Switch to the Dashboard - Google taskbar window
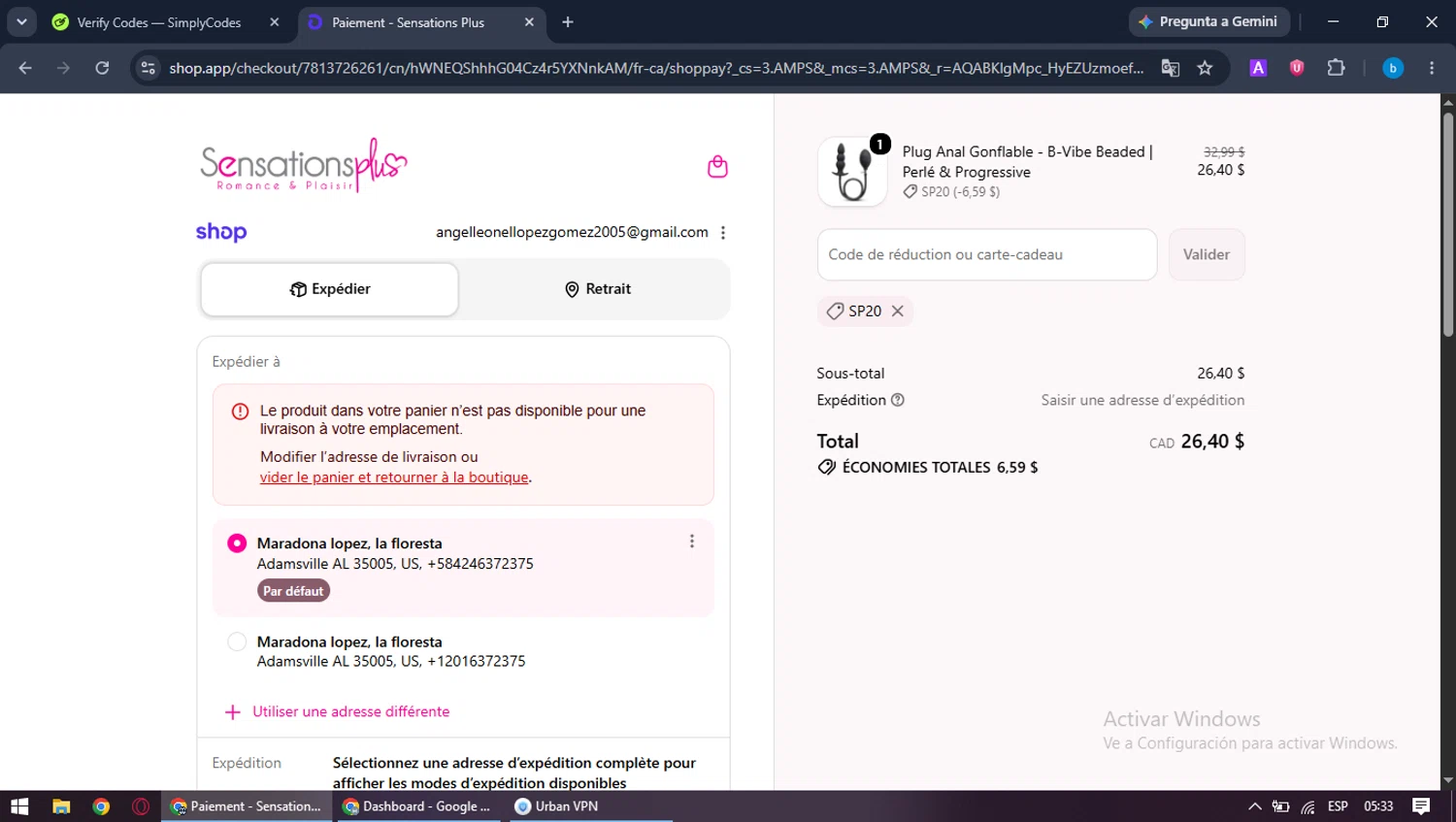 (x=418, y=806)
